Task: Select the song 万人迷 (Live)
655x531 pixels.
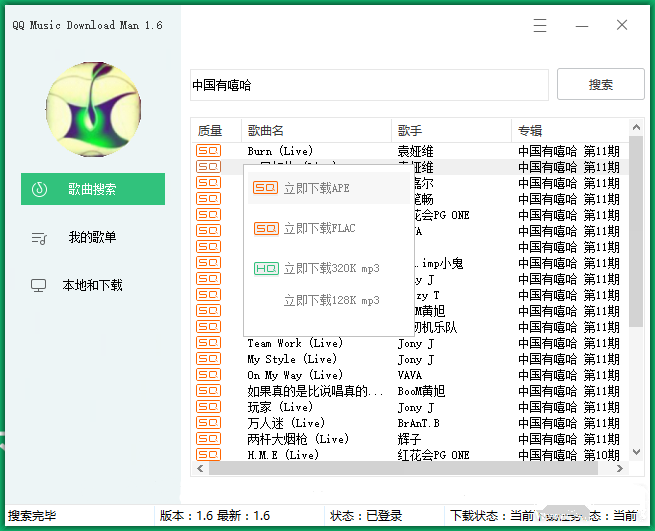Action: 286,423
